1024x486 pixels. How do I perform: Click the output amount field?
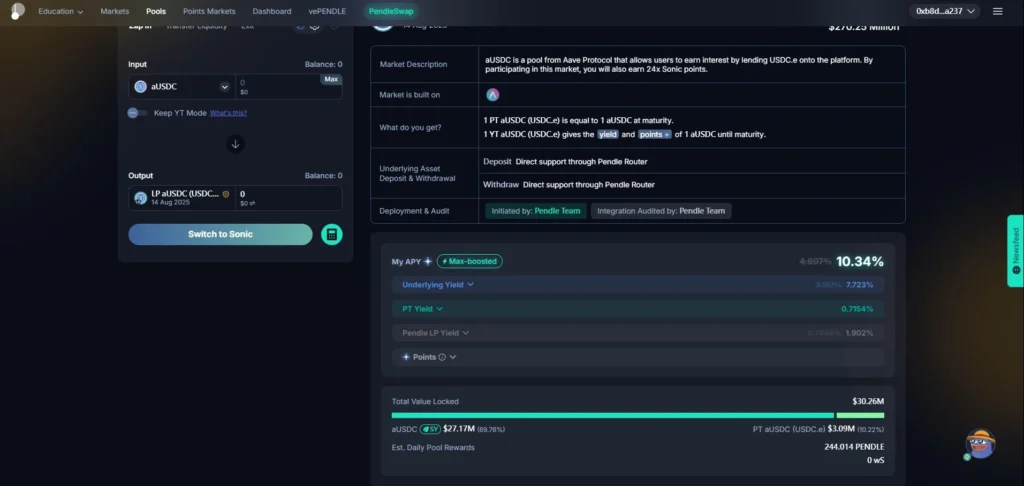pyautogui.click(x=289, y=198)
